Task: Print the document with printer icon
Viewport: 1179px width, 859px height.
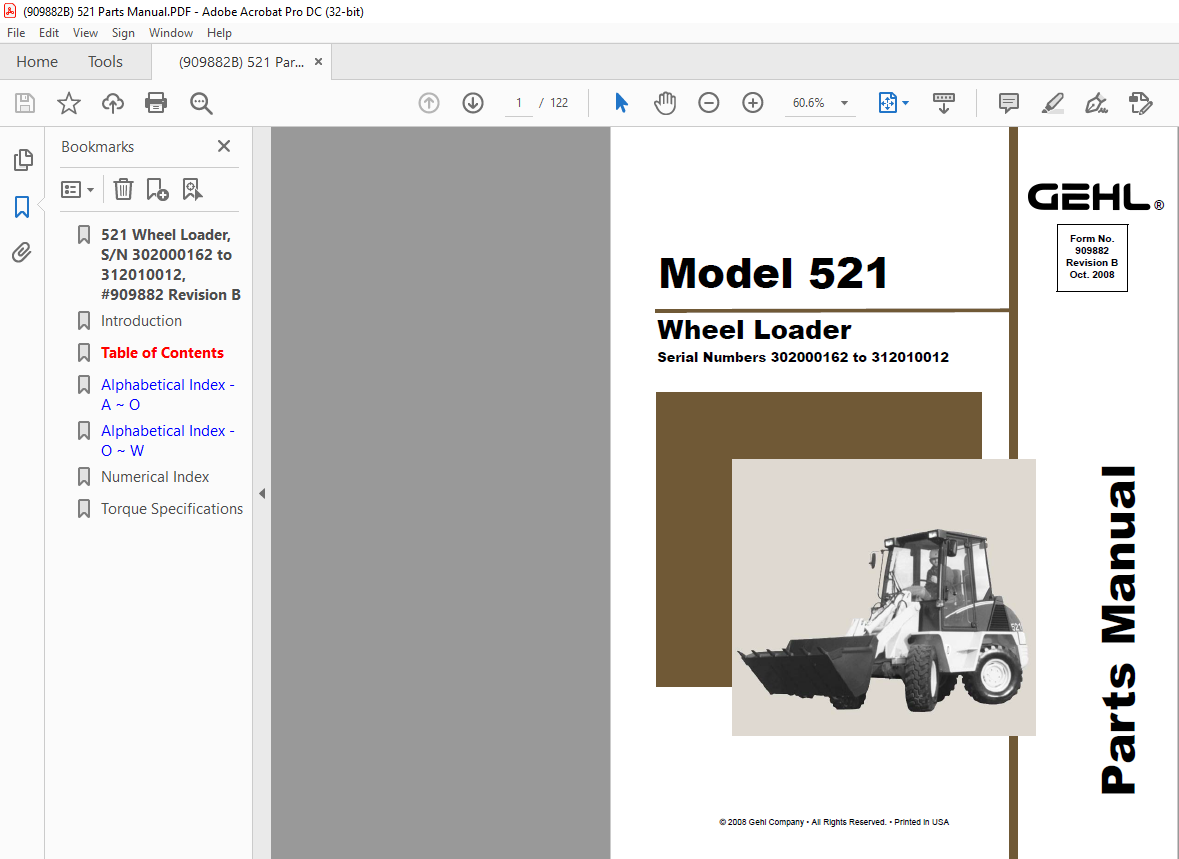Action: pos(156,103)
